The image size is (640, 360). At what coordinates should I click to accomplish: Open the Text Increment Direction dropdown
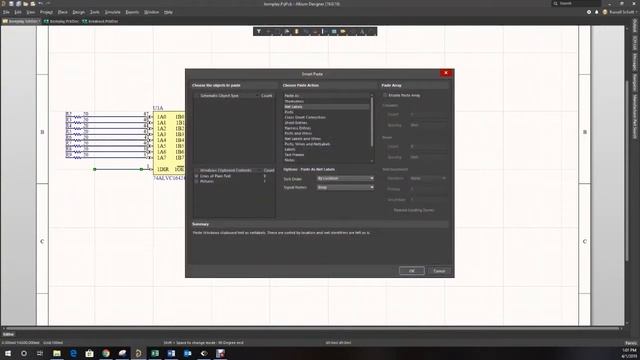(428, 178)
